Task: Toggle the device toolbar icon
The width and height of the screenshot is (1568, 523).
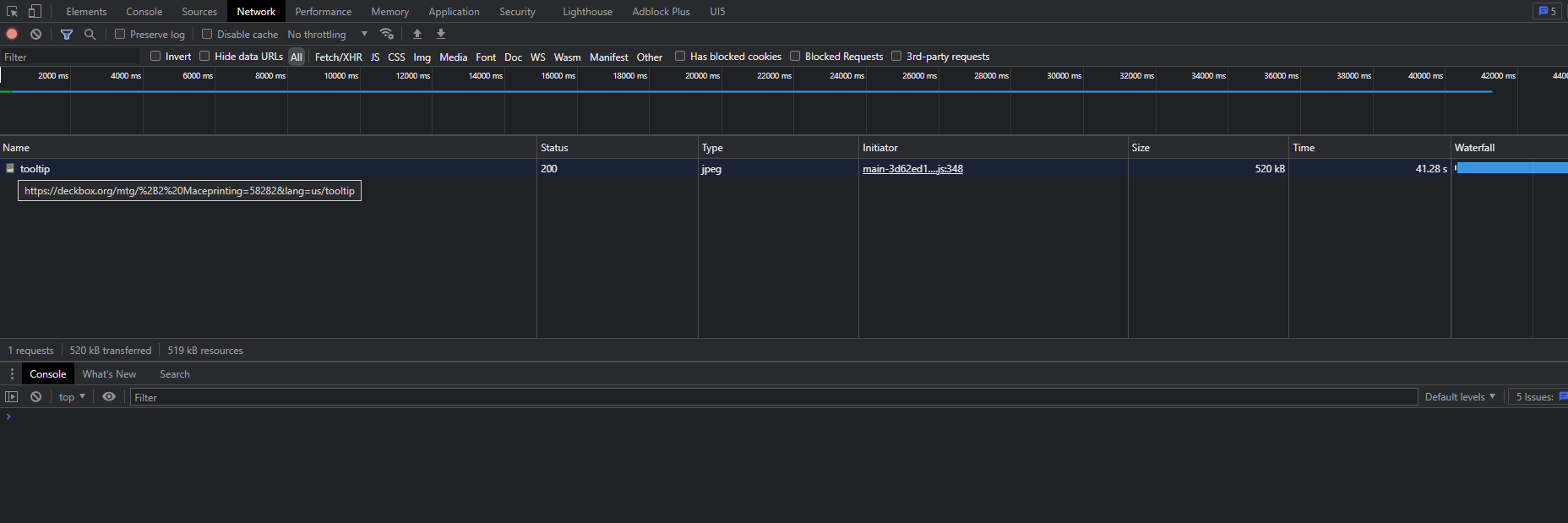Action: pyautogui.click(x=35, y=11)
